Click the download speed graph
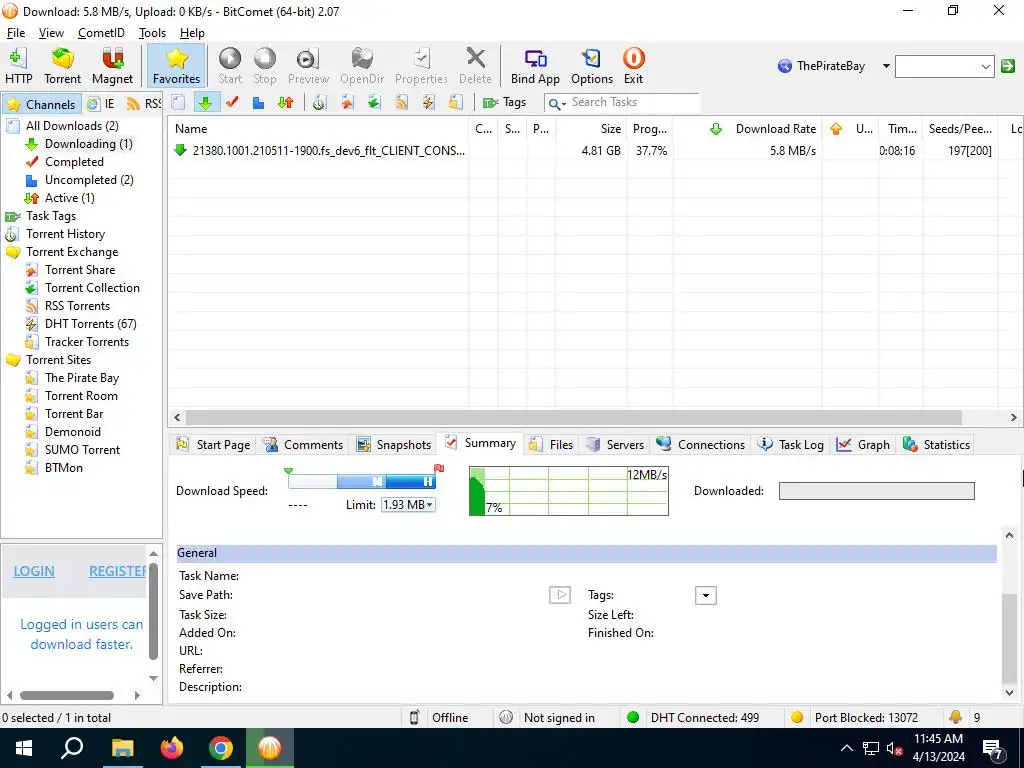1024x768 pixels. coord(569,491)
